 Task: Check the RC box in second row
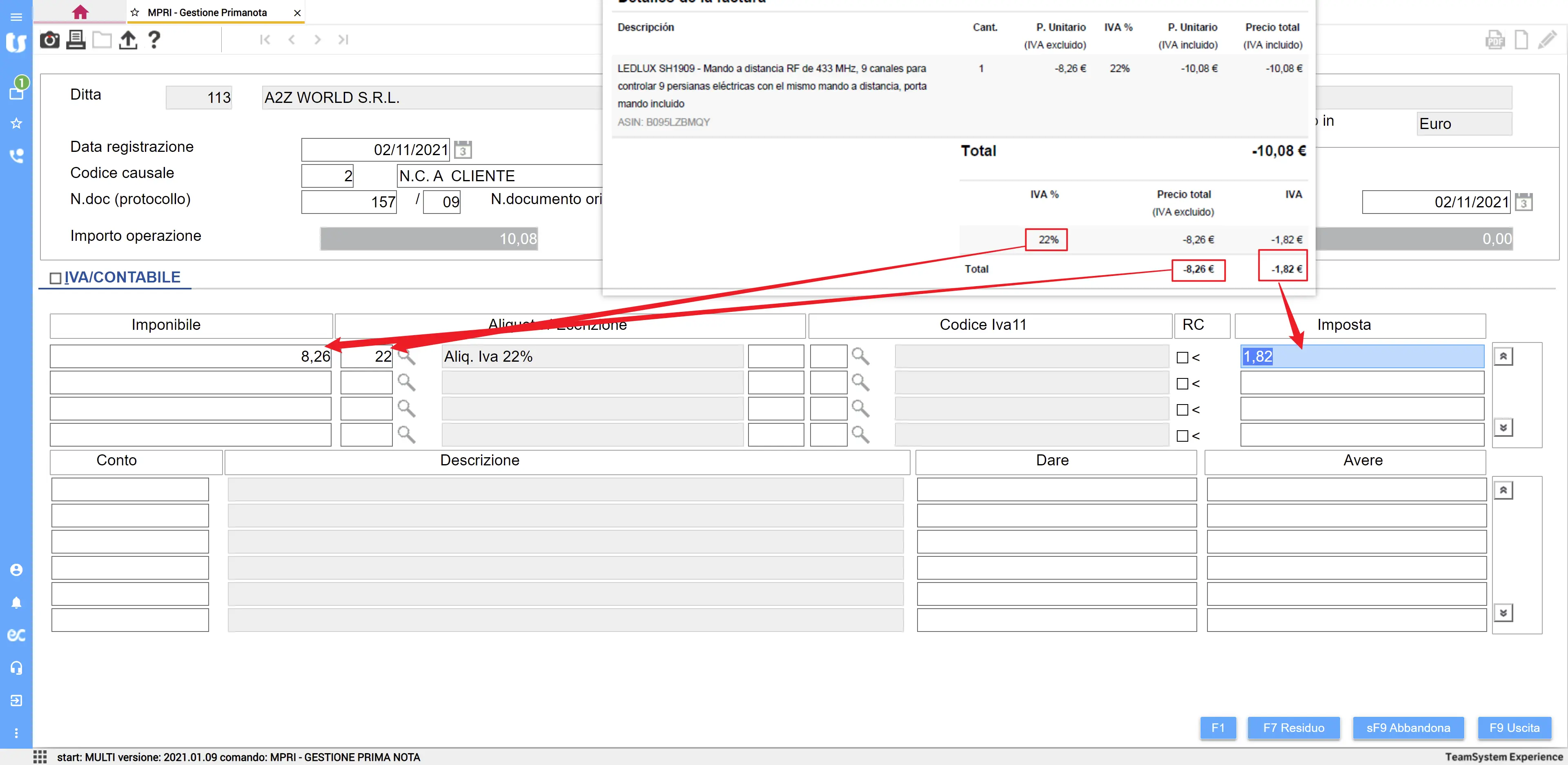tap(1182, 384)
